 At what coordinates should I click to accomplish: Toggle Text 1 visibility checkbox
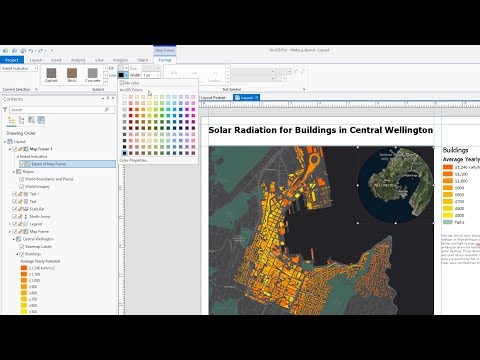(x=15, y=194)
